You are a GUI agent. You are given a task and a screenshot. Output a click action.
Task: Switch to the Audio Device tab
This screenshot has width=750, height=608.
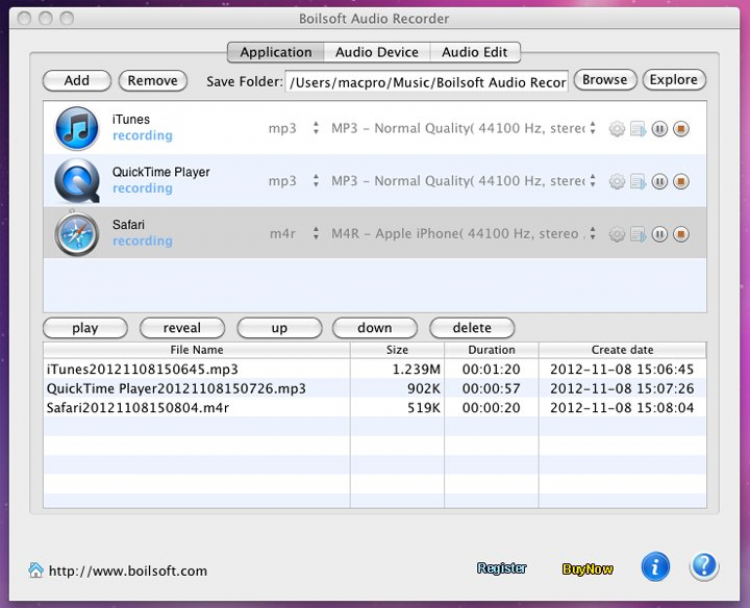pyautogui.click(x=376, y=52)
